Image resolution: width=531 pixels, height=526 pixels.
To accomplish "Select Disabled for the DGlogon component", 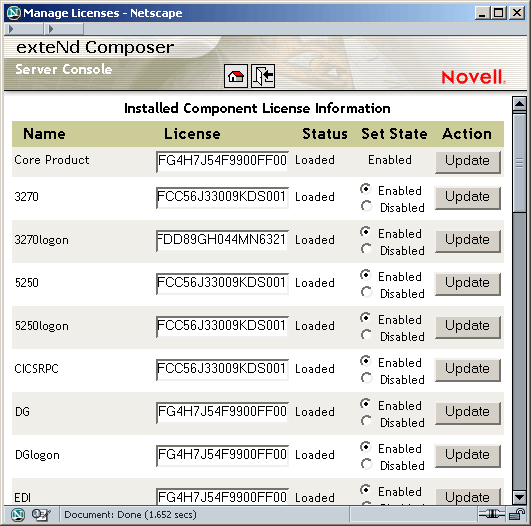I will click(x=366, y=464).
